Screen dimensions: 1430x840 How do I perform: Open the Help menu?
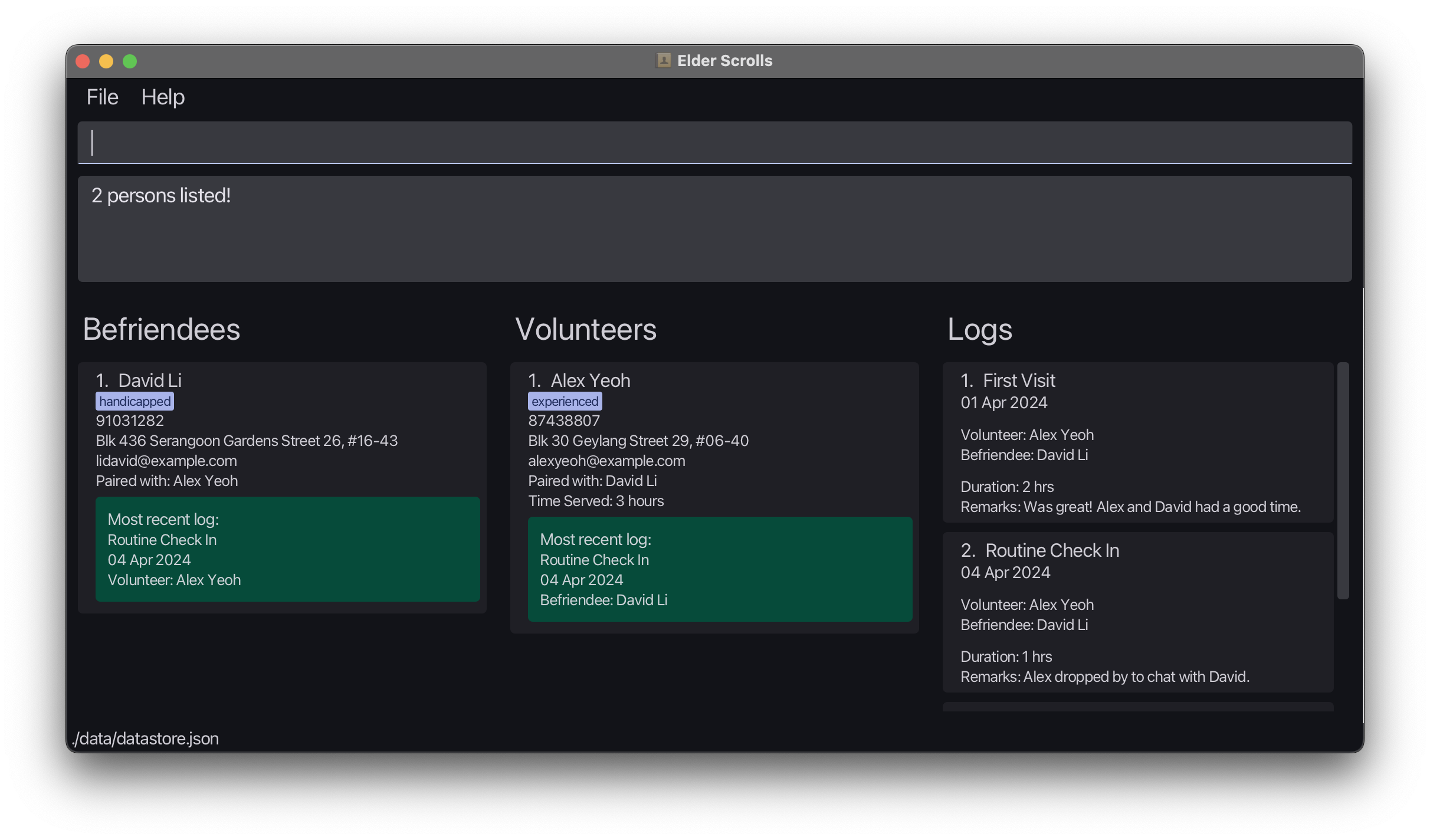[x=163, y=97]
